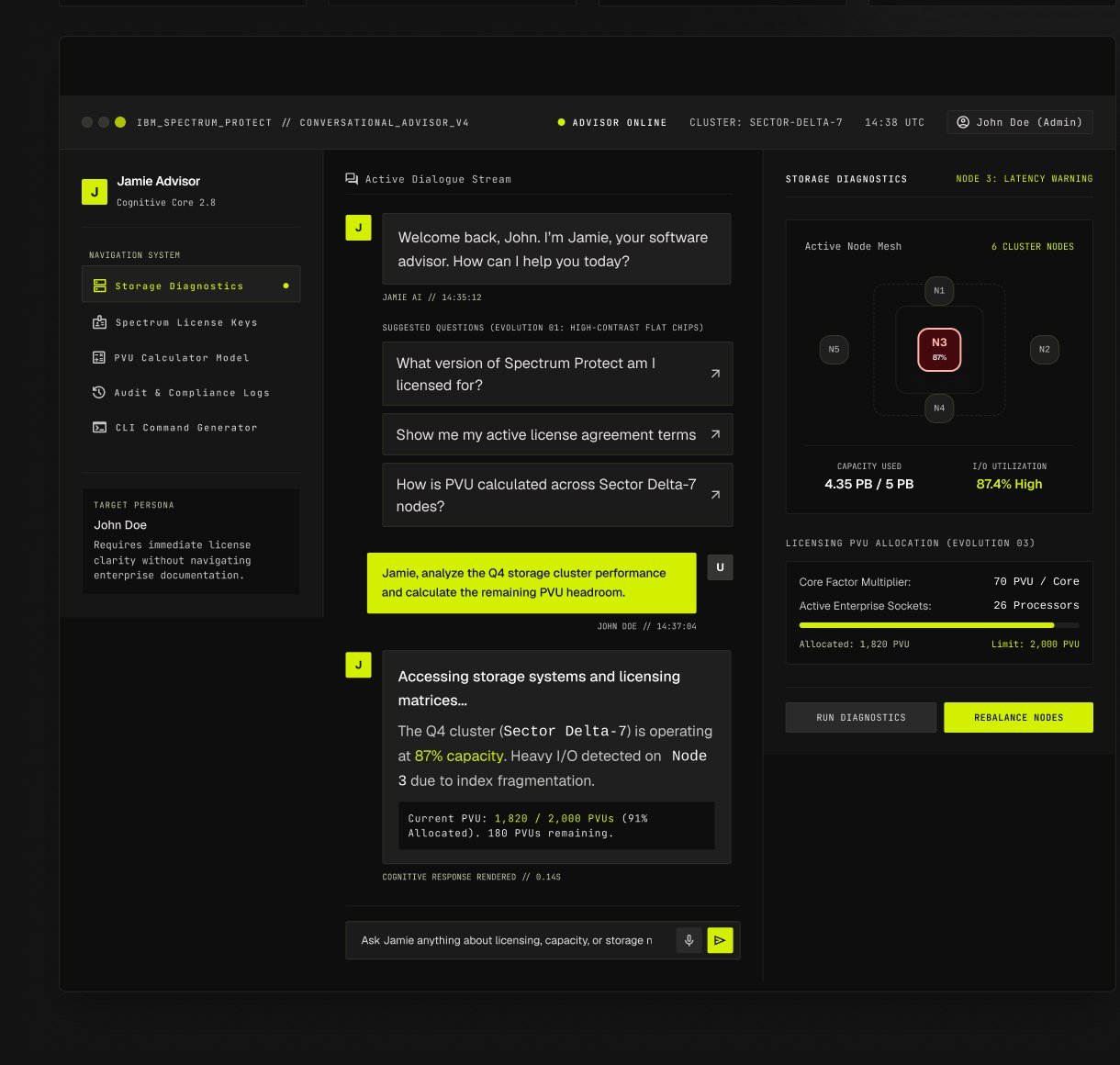The width and height of the screenshot is (1120, 1065).
Task: Click the Audit & Compliance Logs history icon
Action: pos(99,392)
